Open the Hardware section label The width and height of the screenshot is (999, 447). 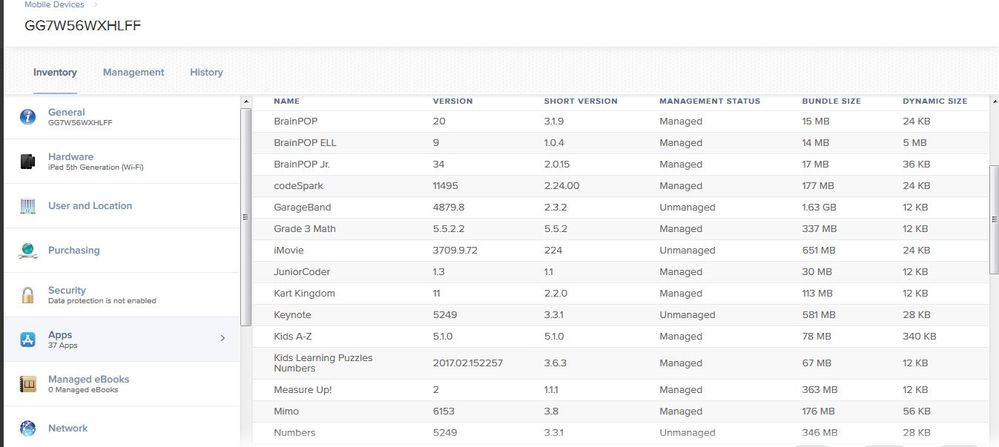pos(71,157)
